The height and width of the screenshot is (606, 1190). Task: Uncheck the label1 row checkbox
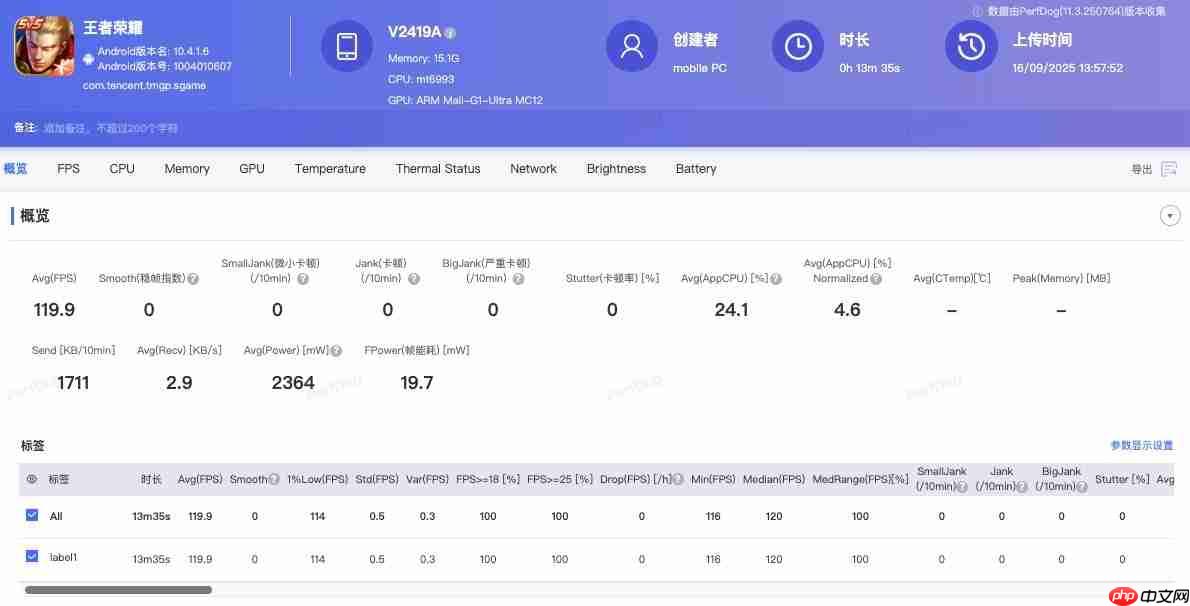point(31,556)
